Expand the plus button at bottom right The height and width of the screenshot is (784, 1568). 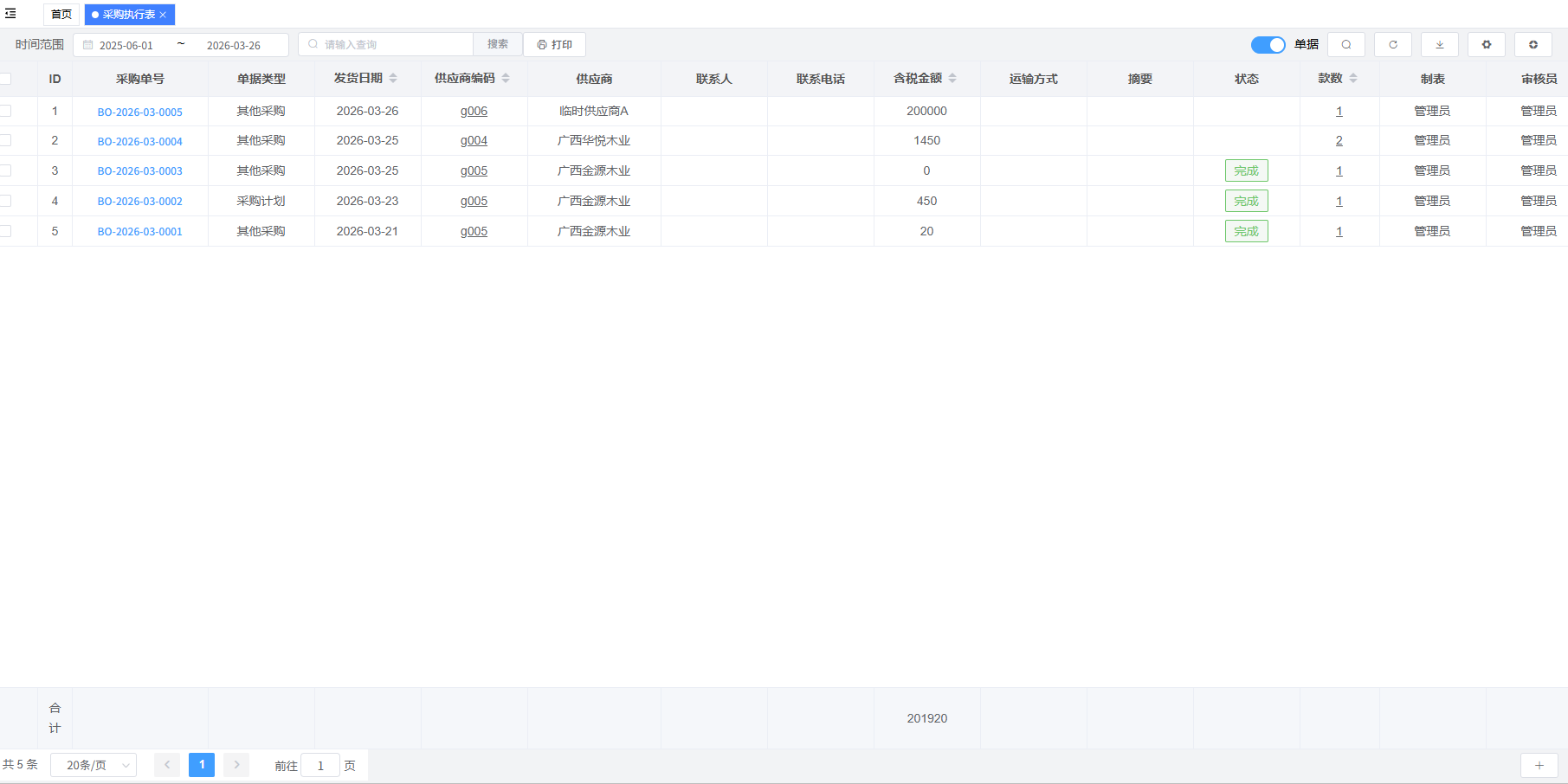click(x=1539, y=765)
